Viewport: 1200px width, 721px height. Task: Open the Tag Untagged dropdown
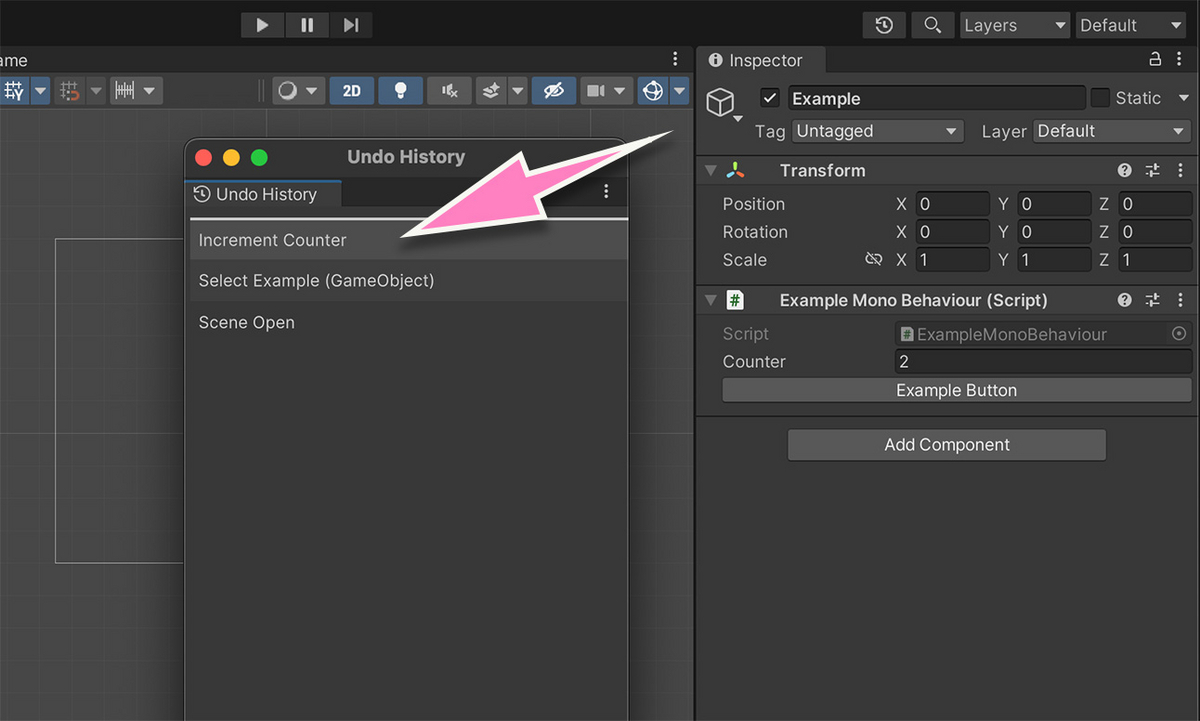877,131
